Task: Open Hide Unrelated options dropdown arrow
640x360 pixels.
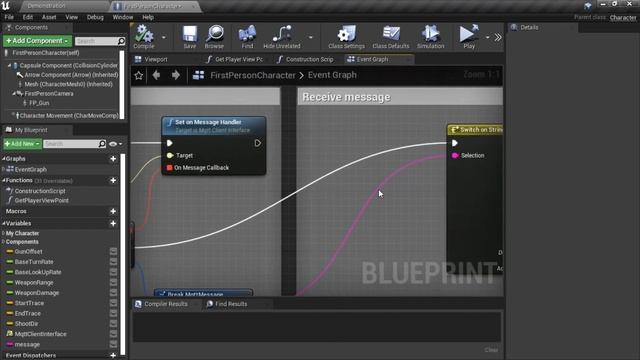Action: [x=311, y=38]
